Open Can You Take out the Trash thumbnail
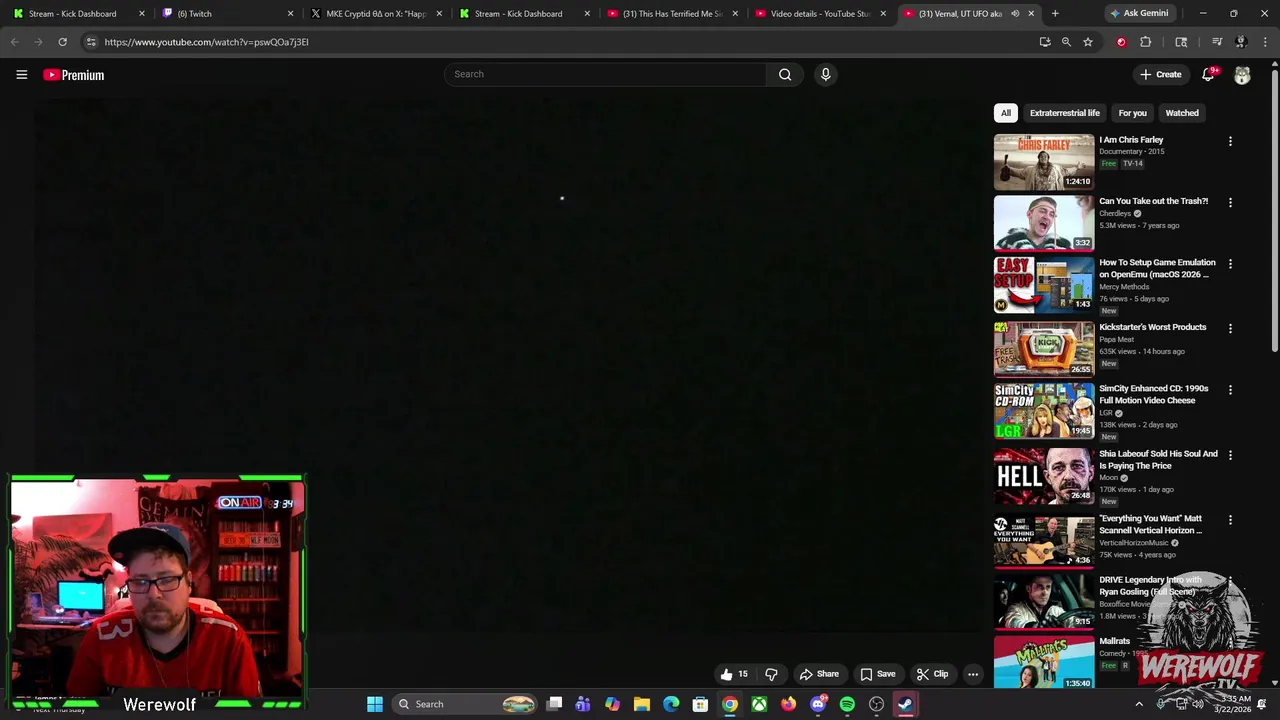This screenshot has width=1280, height=720. 1043,223
